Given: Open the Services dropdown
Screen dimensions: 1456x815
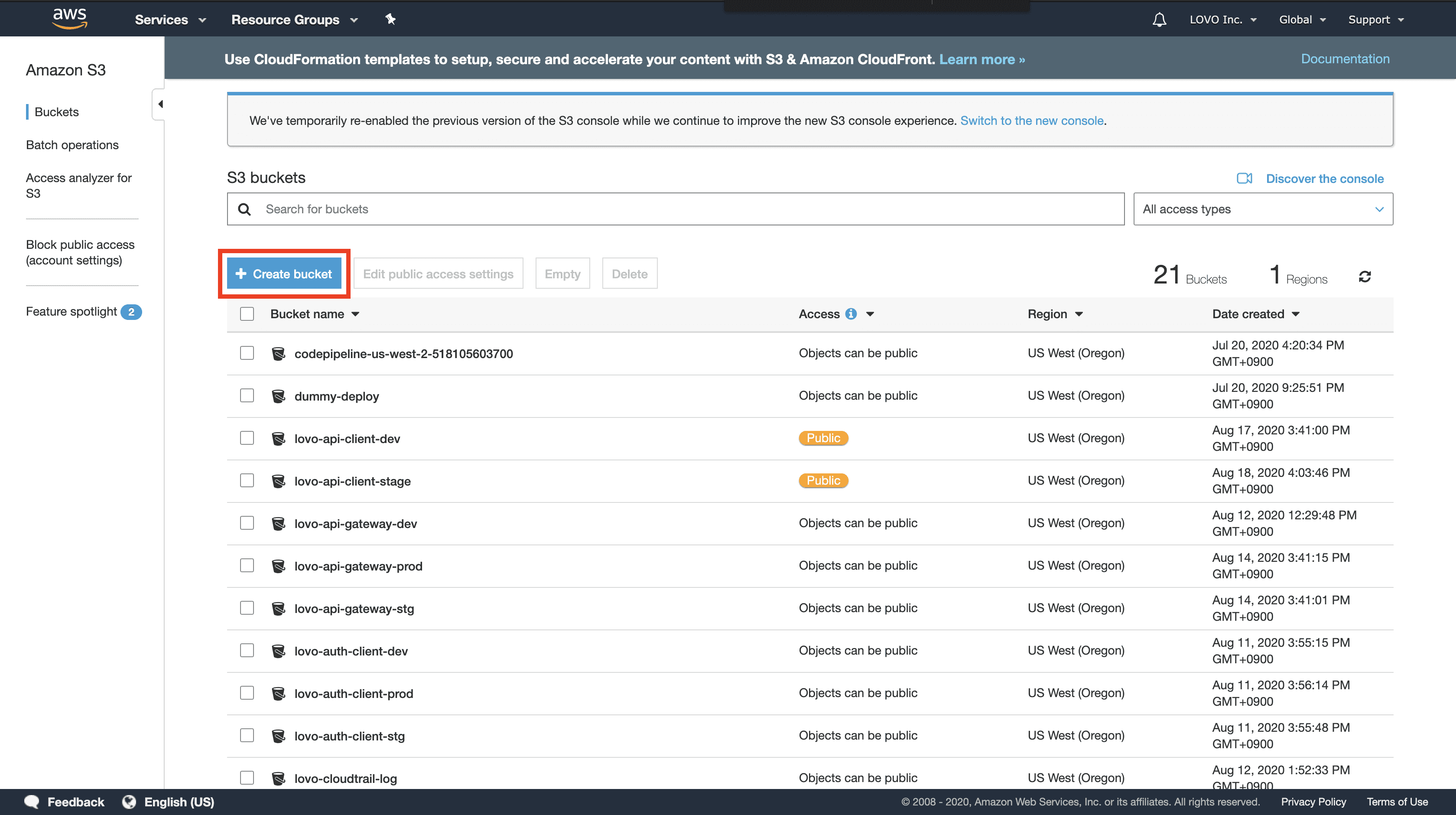Looking at the screenshot, I should [x=170, y=20].
